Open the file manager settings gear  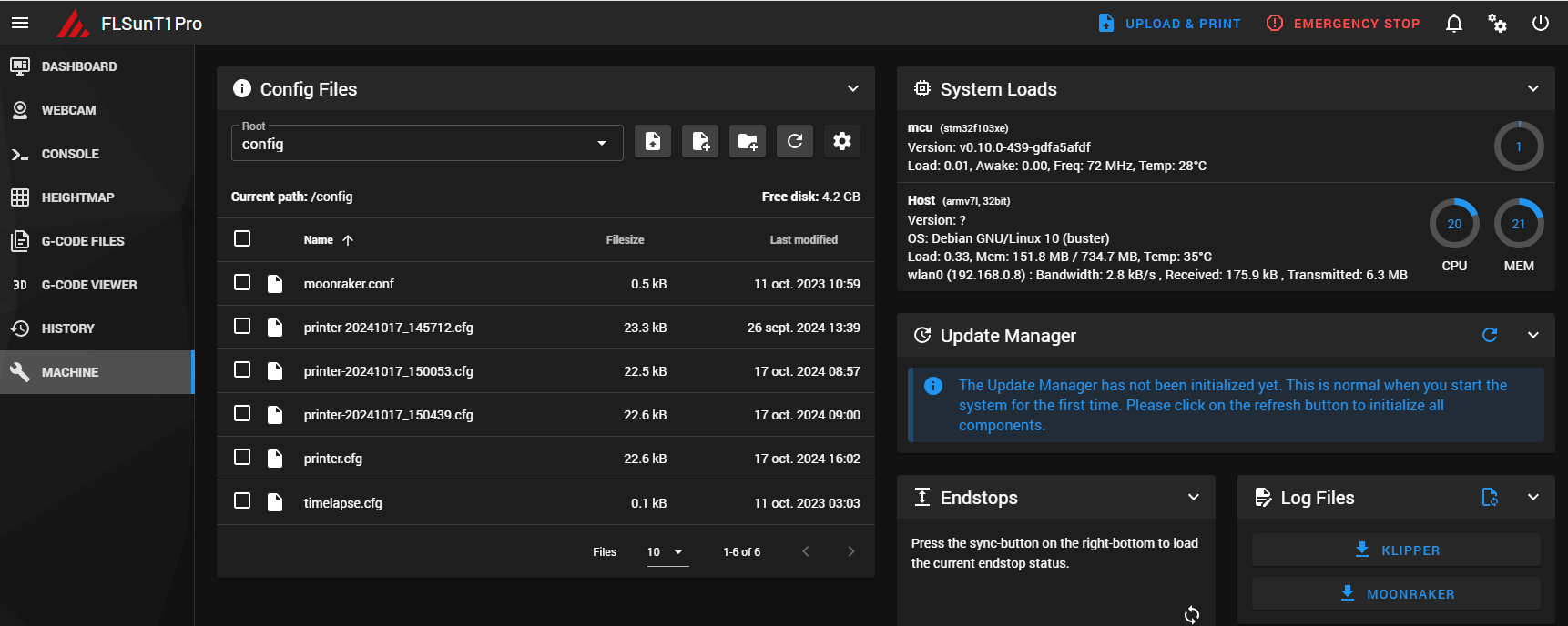point(842,141)
